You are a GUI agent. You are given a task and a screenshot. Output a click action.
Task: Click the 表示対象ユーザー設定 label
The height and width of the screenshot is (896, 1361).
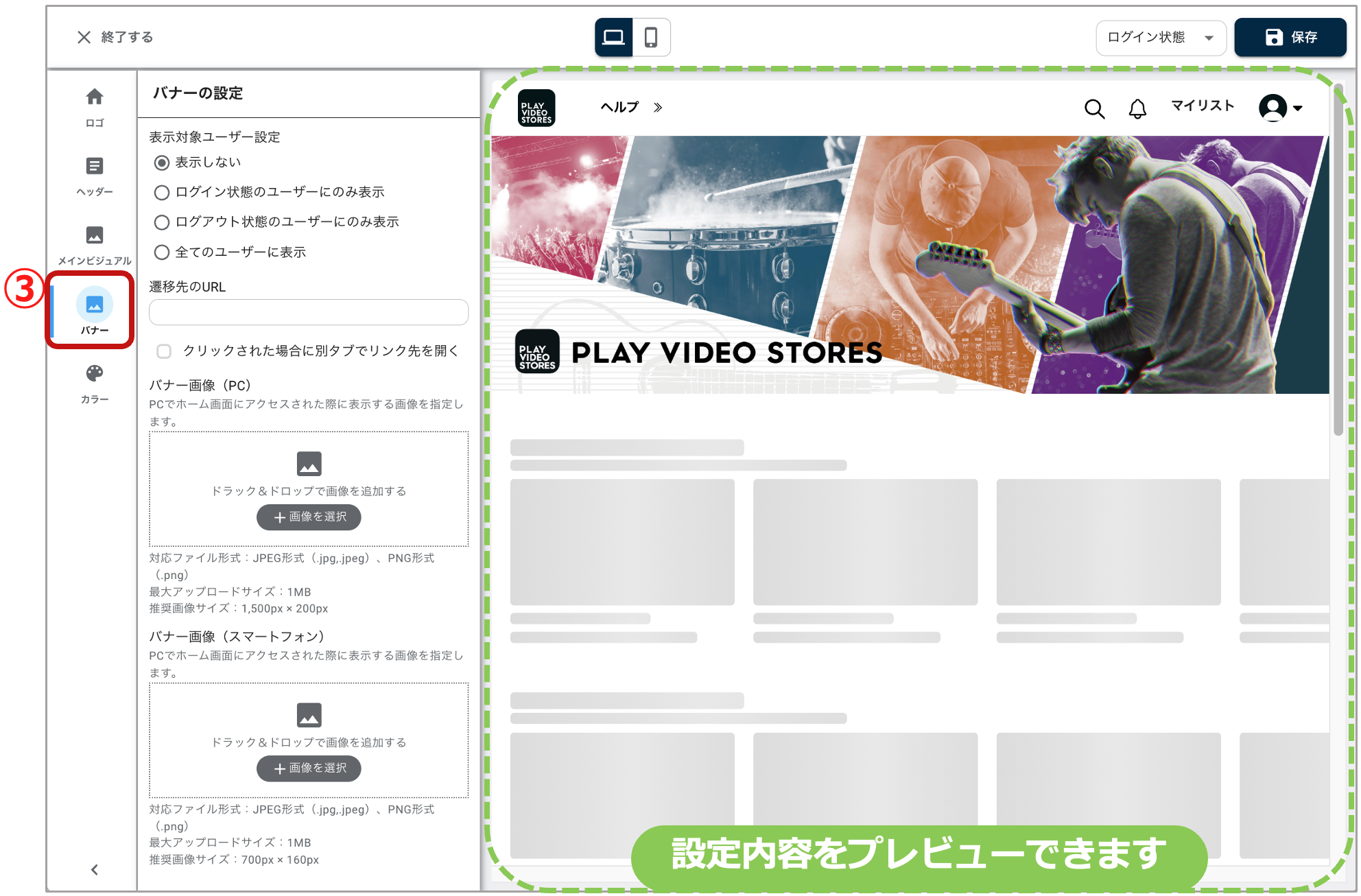pos(215,137)
